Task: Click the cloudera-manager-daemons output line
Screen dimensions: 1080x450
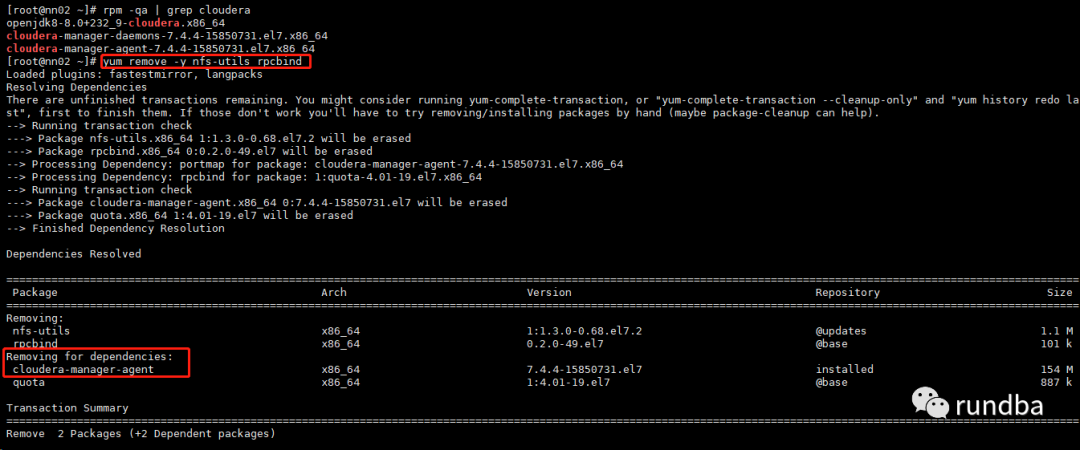Action: coord(166,35)
